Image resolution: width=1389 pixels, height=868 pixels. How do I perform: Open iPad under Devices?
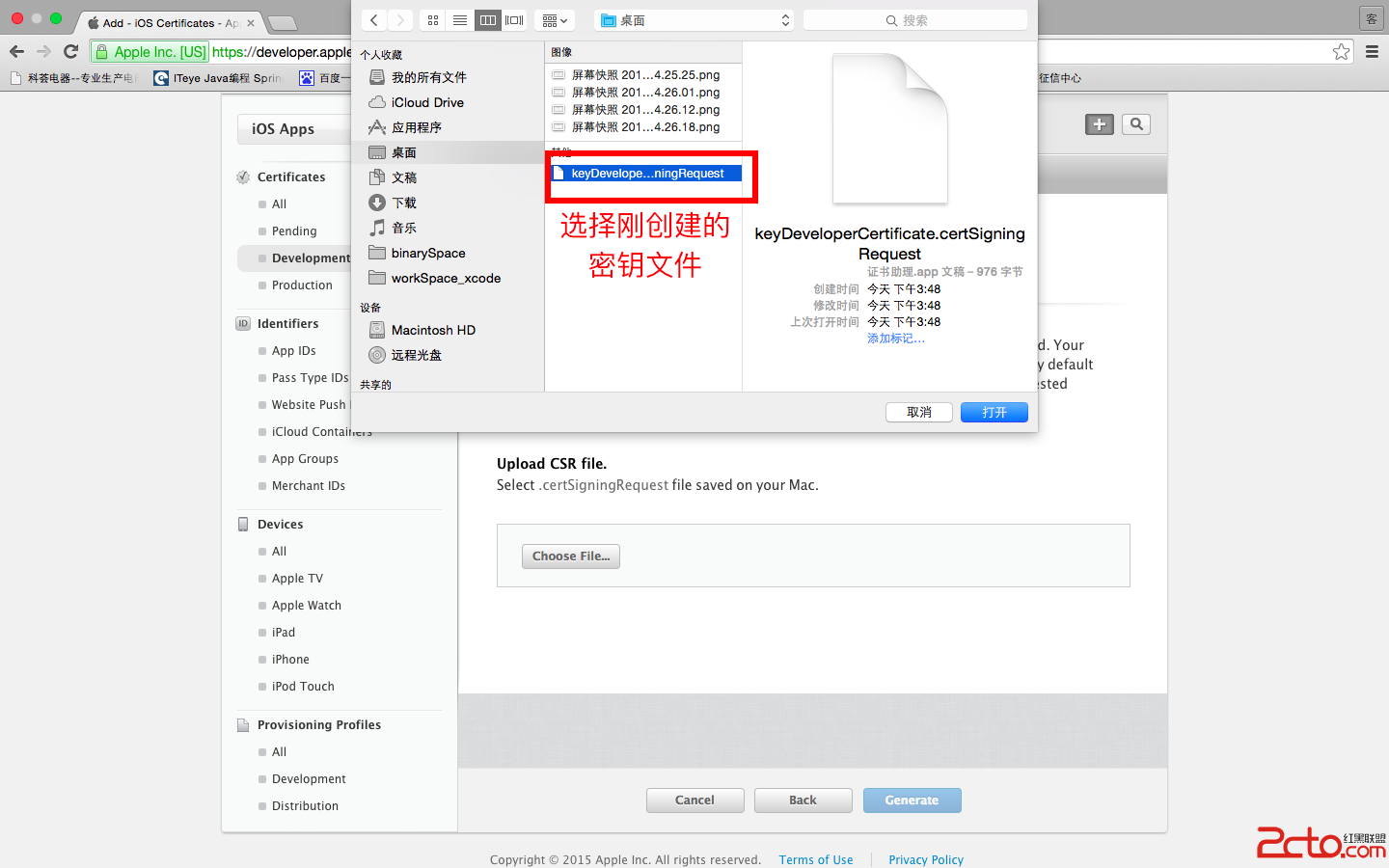[284, 633]
